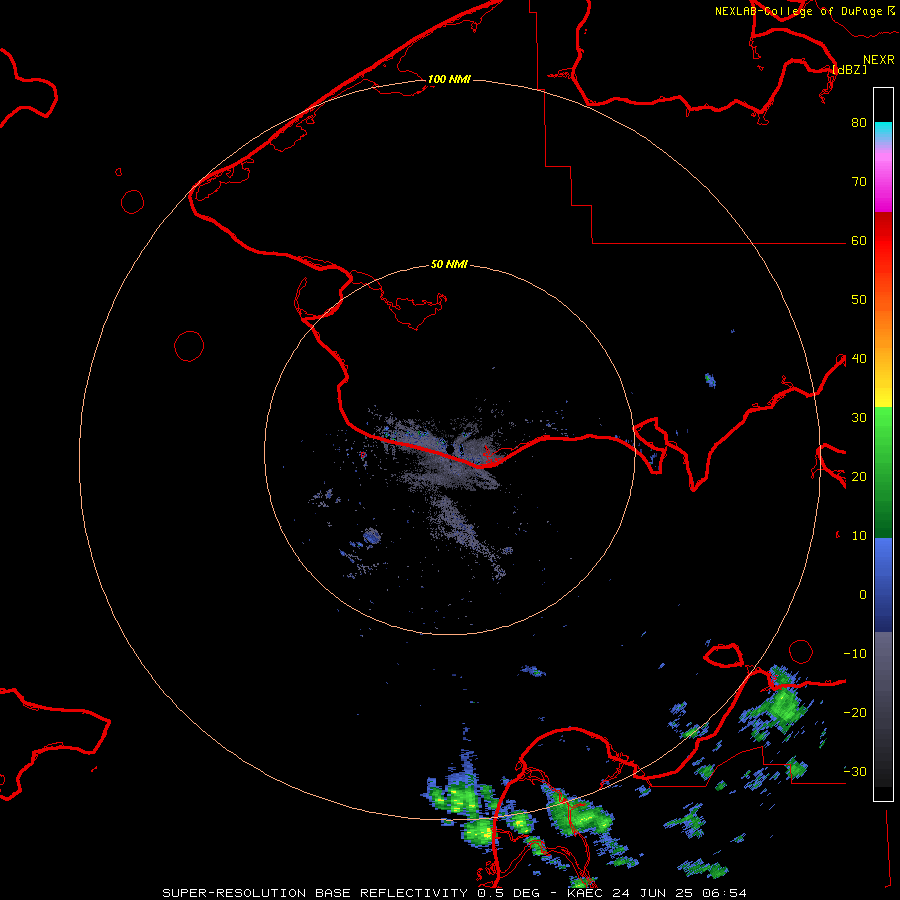
Task: Click the 80 dBZ scale label
Action: tap(859, 123)
